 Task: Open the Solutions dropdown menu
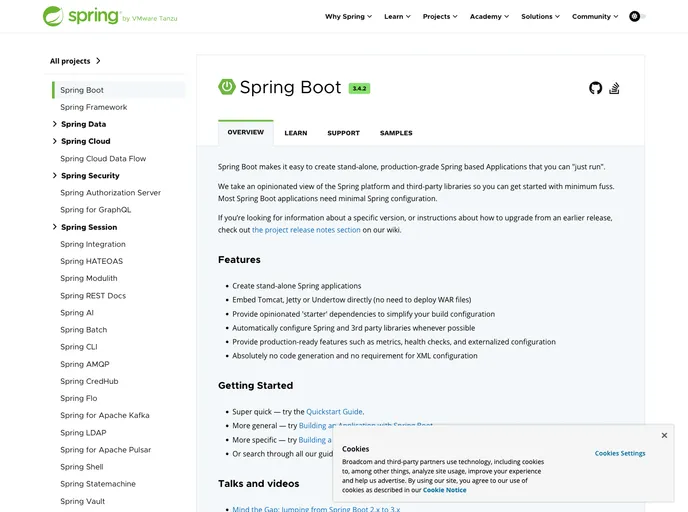pyautogui.click(x=541, y=17)
